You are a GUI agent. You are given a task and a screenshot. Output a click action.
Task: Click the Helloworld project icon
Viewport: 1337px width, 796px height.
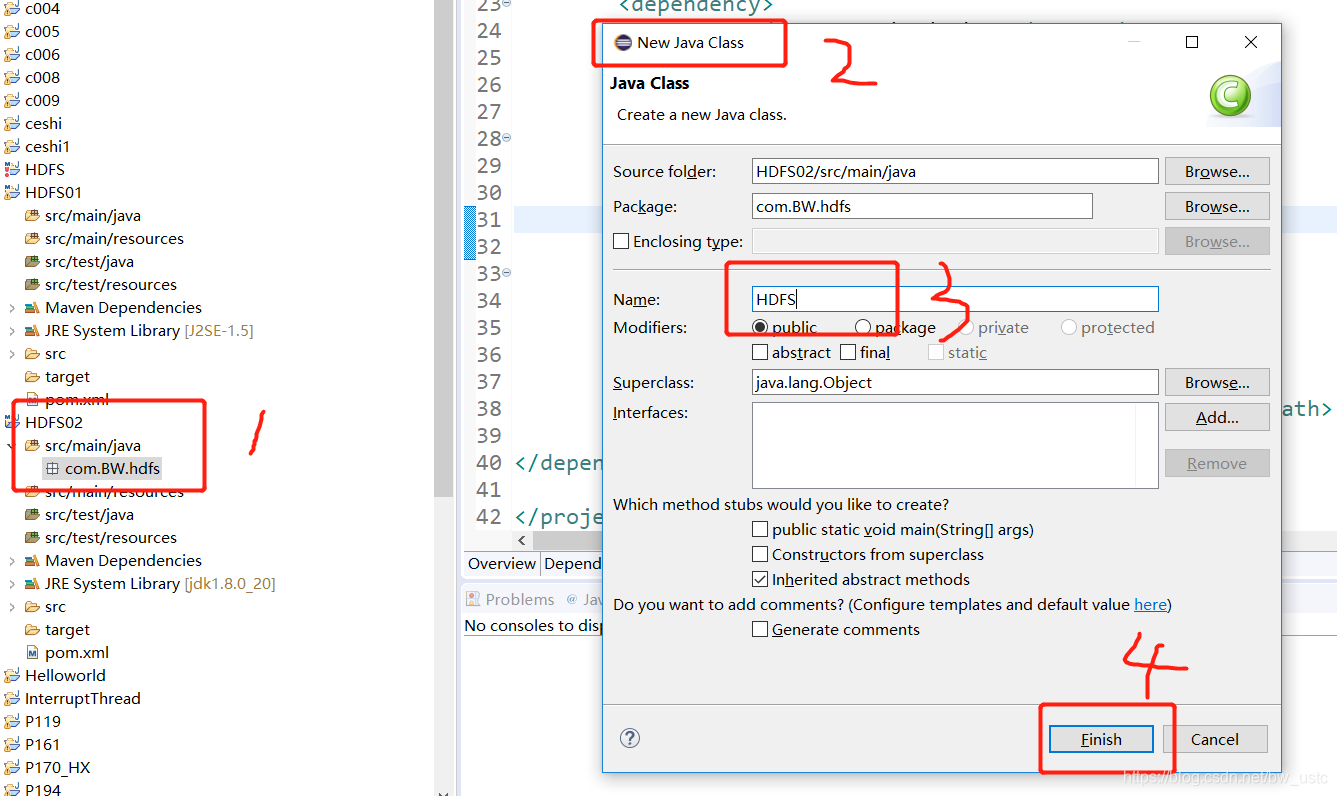coord(12,675)
